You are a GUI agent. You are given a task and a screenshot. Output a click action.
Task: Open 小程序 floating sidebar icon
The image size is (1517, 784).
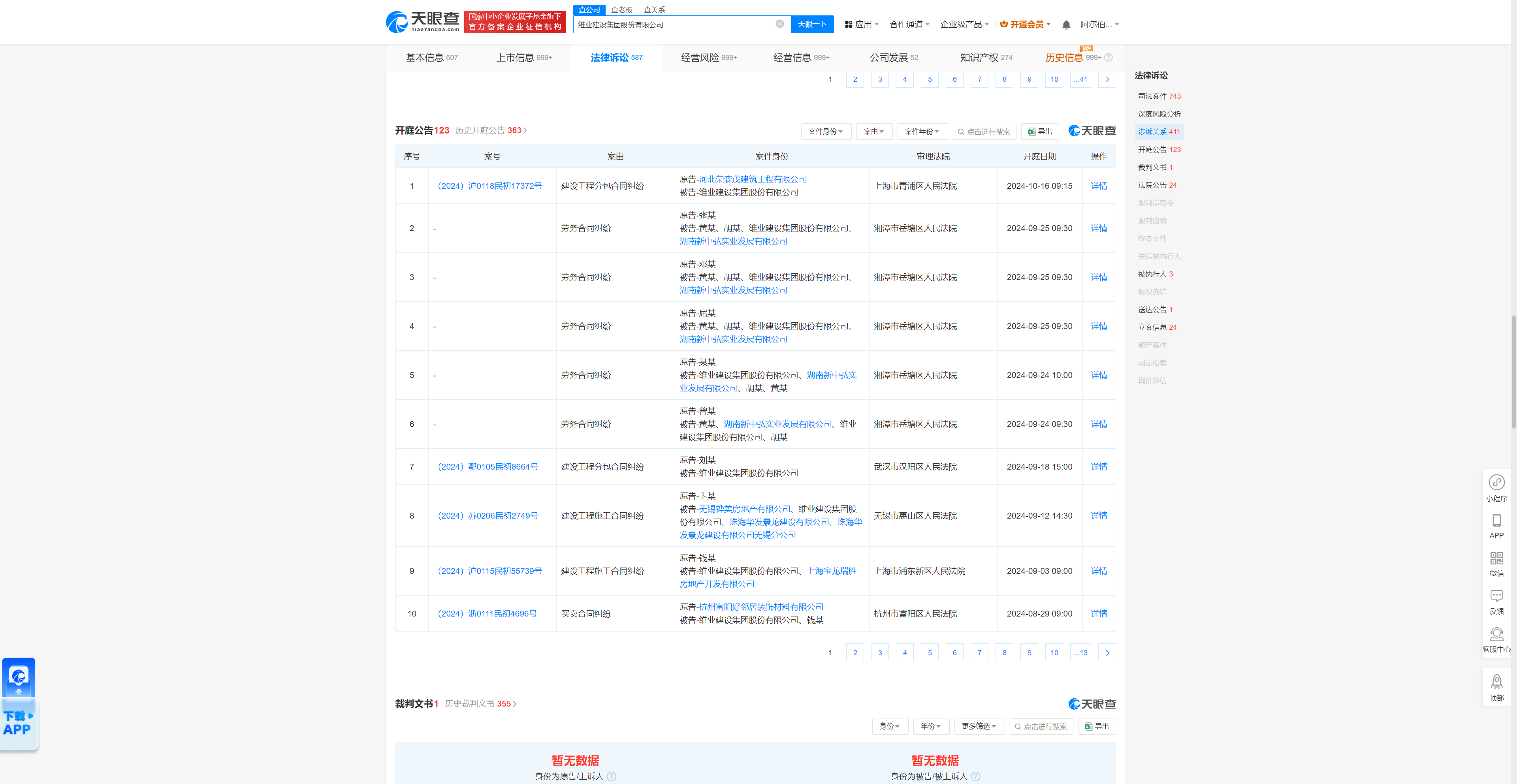pyautogui.click(x=1496, y=488)
